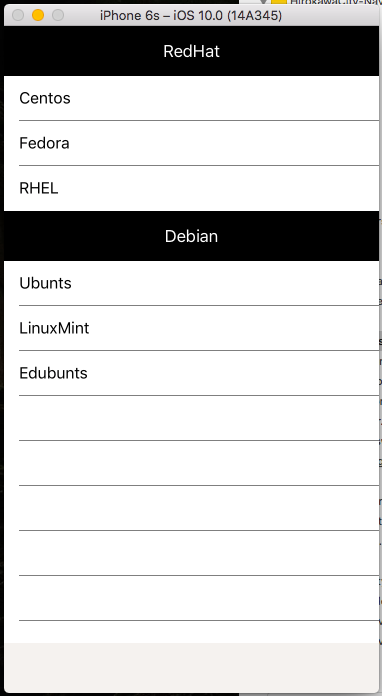Choose the Edubunts entry
The image size is (382, 696).
191,373
